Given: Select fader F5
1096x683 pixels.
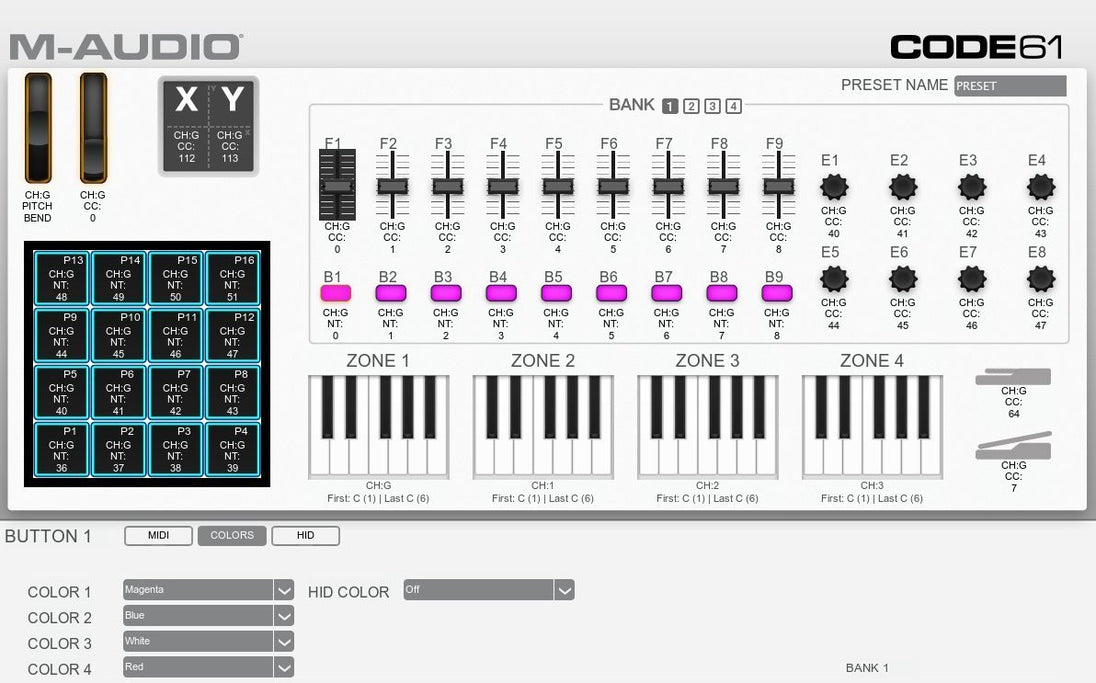Looking at the screenshot, I should (558, 185).
